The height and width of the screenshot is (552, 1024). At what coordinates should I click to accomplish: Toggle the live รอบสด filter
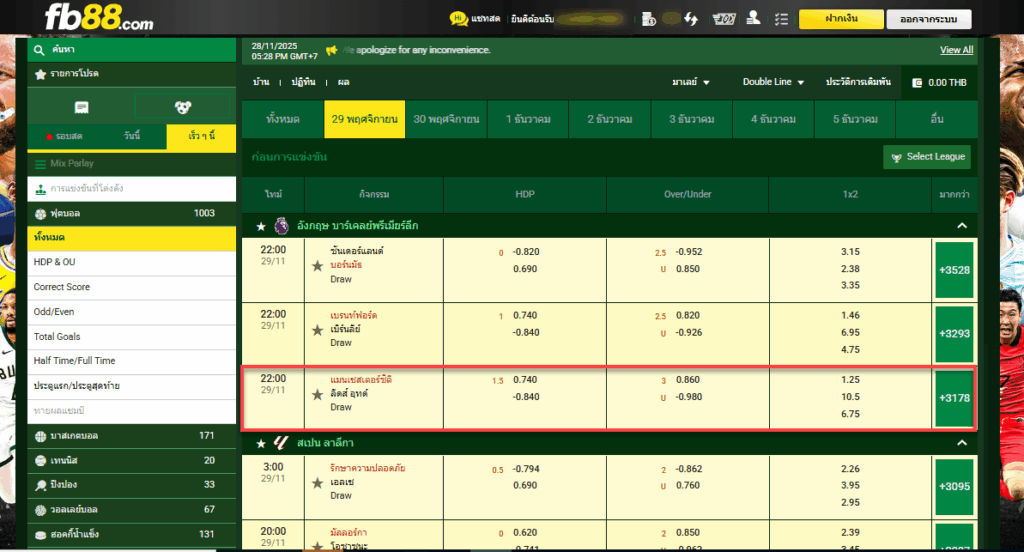[x=64, y=137]
